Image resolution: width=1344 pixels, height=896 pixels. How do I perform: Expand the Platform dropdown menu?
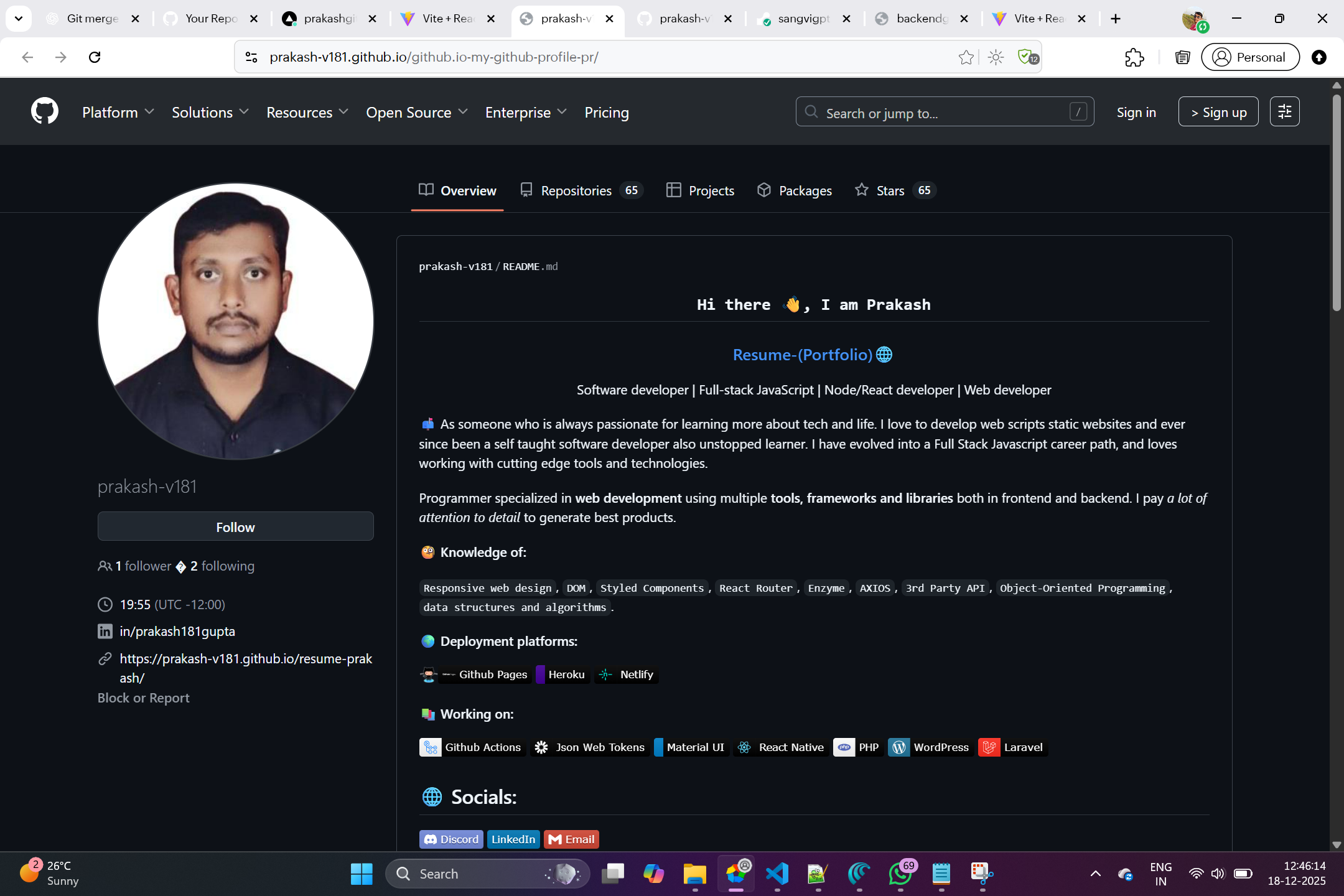coord(118,113)
